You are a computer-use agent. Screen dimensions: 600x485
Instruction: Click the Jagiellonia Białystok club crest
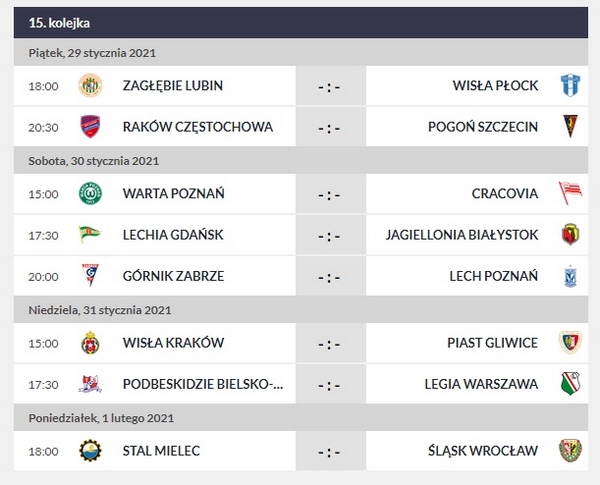569,234
